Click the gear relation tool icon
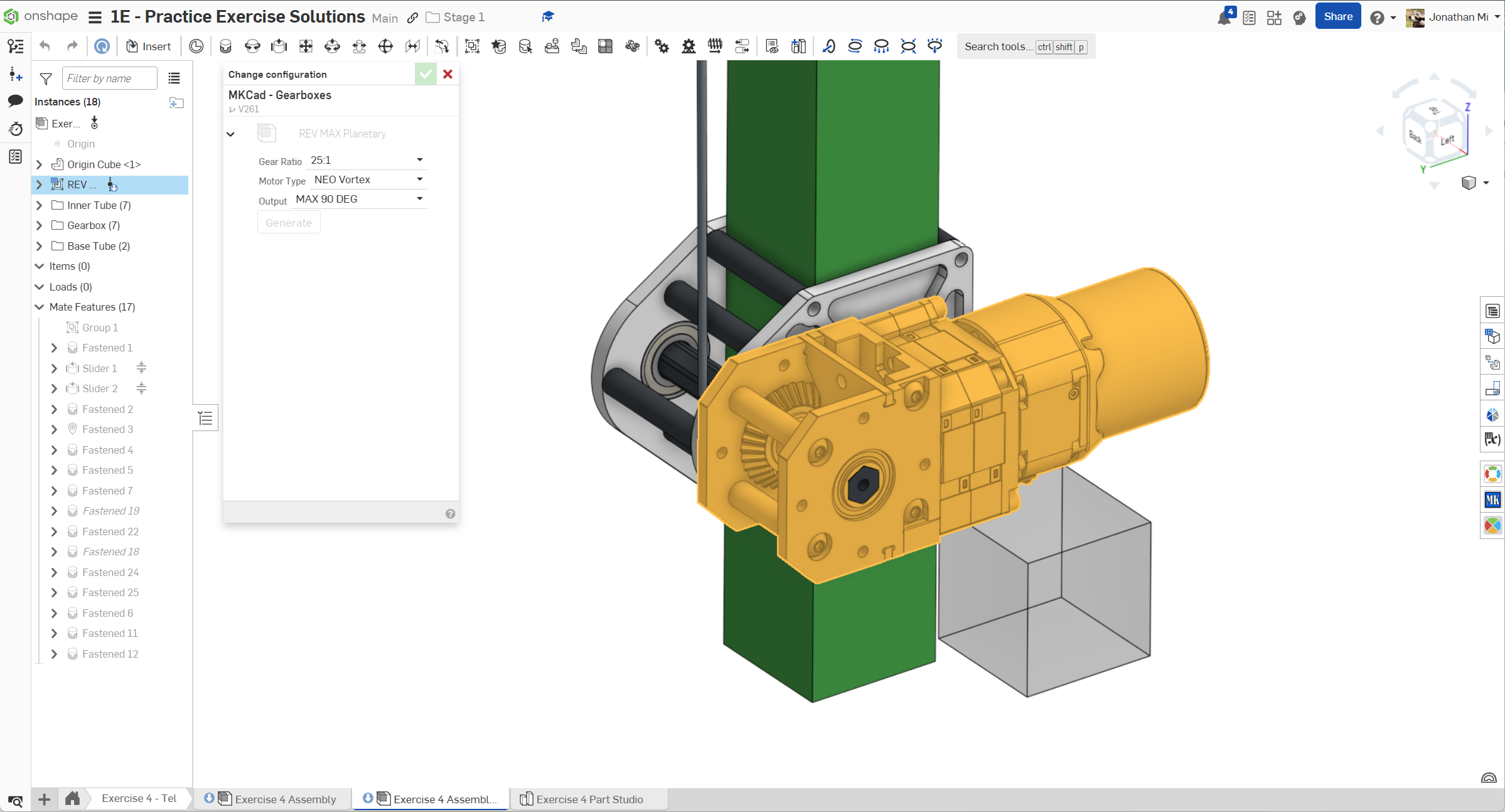 pyautogui.click(x=661, y=46)
